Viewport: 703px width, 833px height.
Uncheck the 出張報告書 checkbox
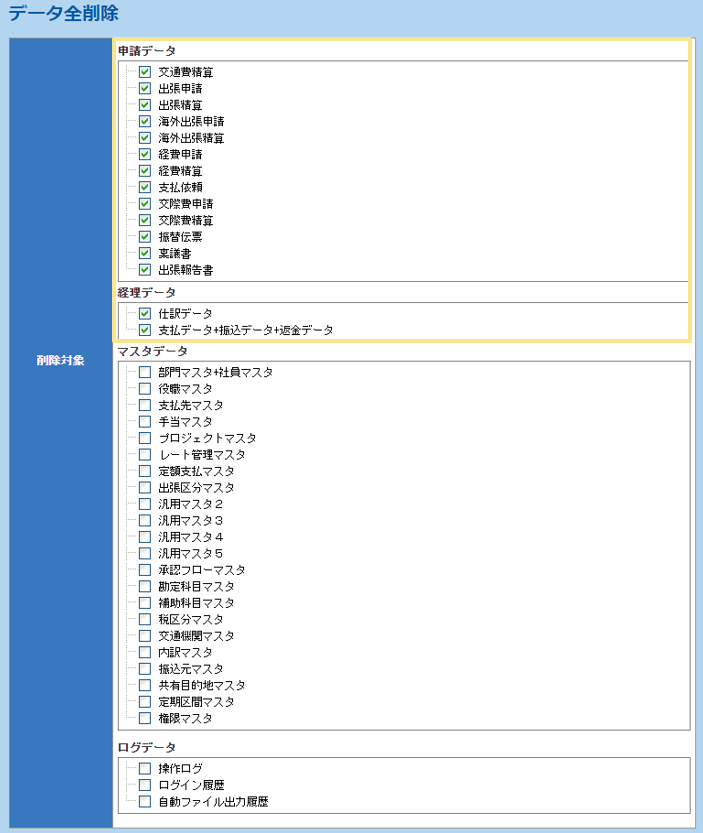(x=145, y=270)
